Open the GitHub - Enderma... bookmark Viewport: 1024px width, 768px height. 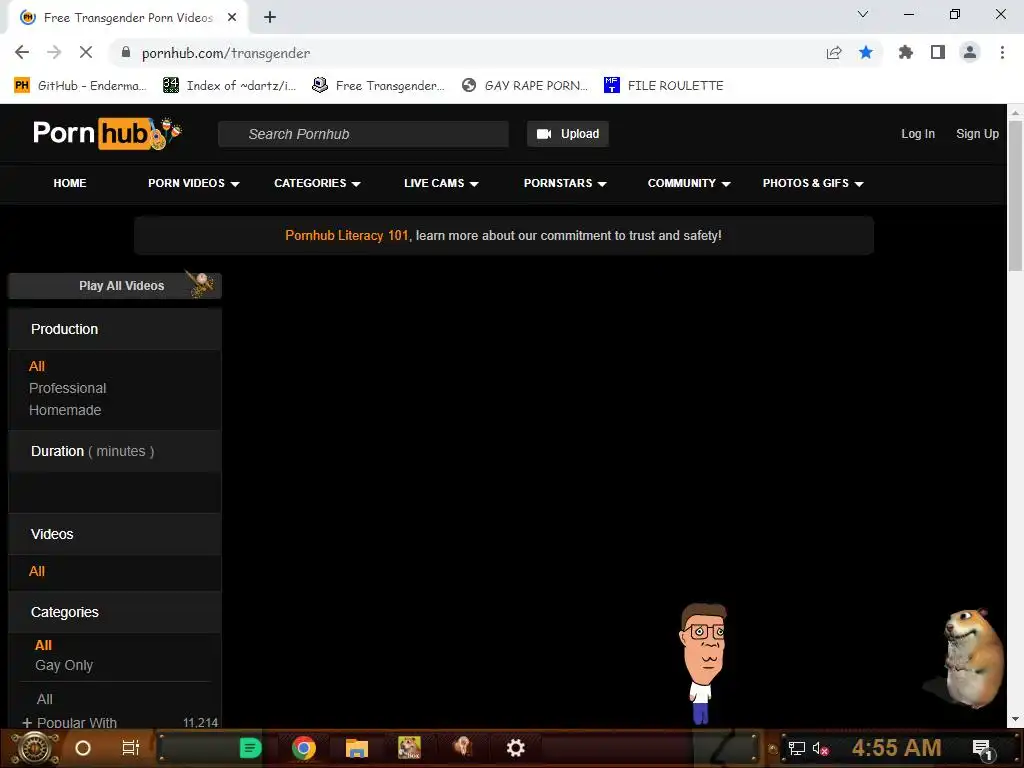tap(80, 86)
